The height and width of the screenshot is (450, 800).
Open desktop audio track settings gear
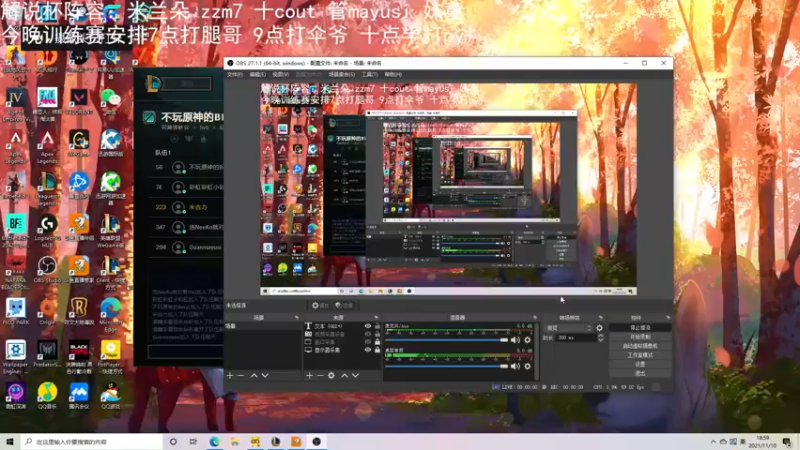click(x=528, y=366)
